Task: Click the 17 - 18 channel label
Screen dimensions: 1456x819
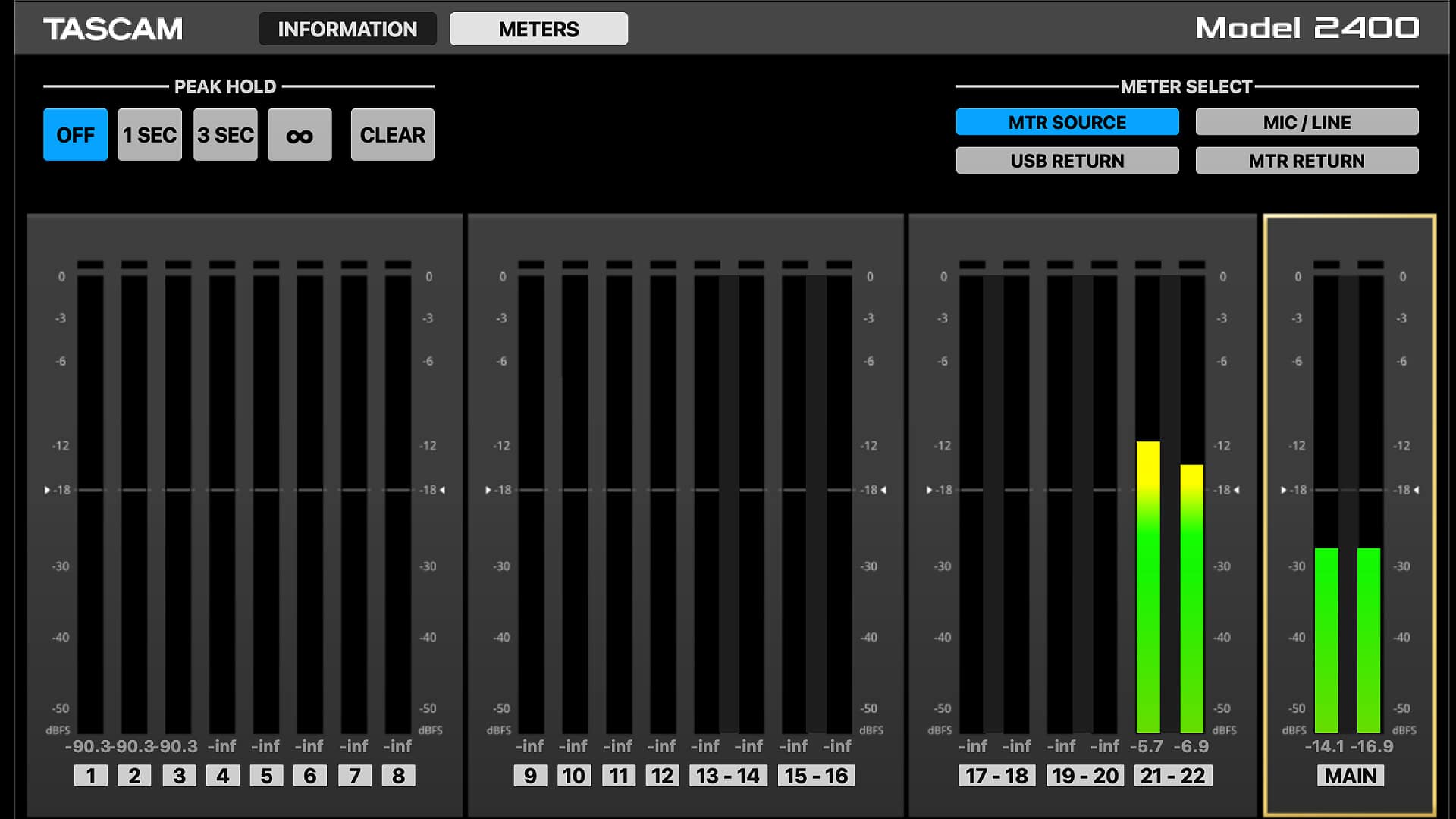Action: click(996, 776)
